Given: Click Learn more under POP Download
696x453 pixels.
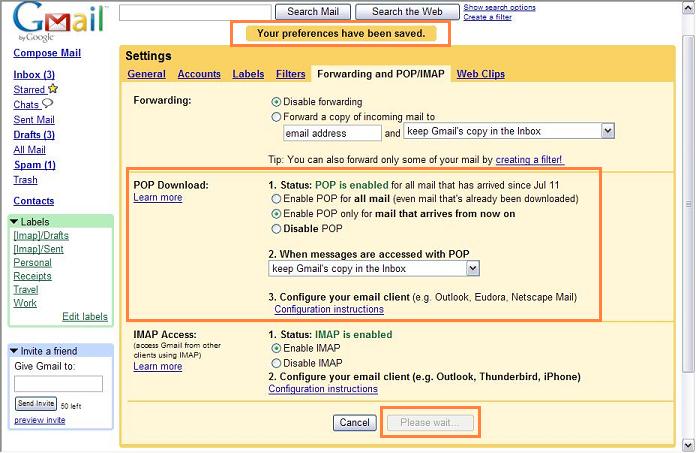Looking at the screenshot, I should click(x=158, y=197).
